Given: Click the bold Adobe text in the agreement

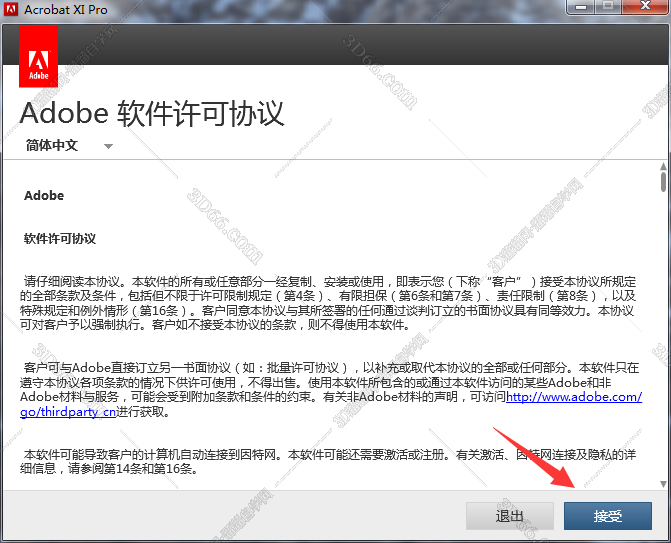Looking at the screenshot, I should point(44,196).
